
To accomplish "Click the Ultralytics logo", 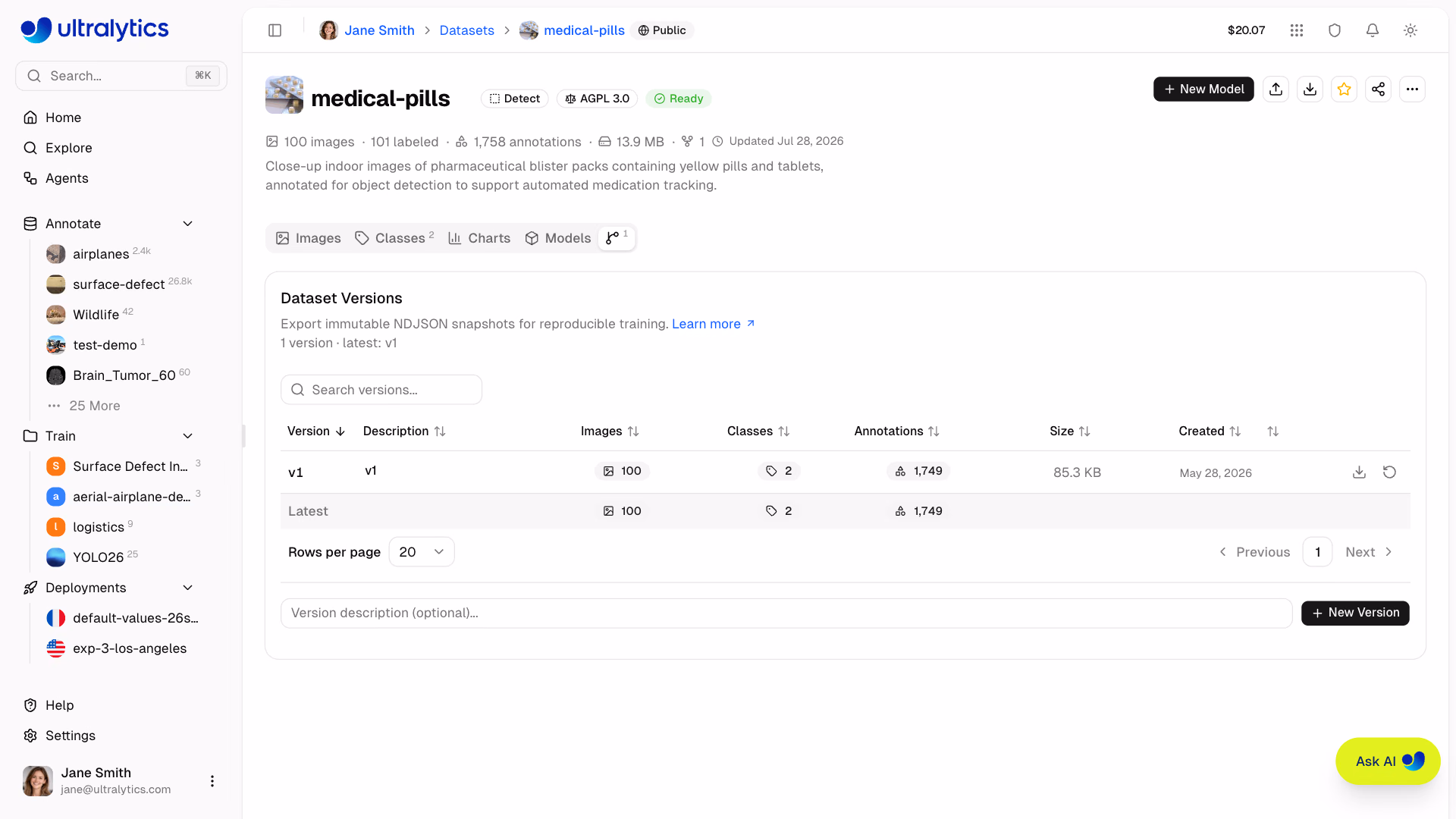I will click(95, 30).
